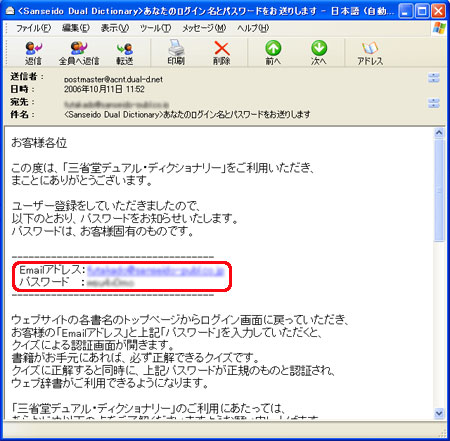The width and height of the screenshot is (450, 441).
Task: Click the vertical scrollbar thumb
Action: (x=439, y=190)
